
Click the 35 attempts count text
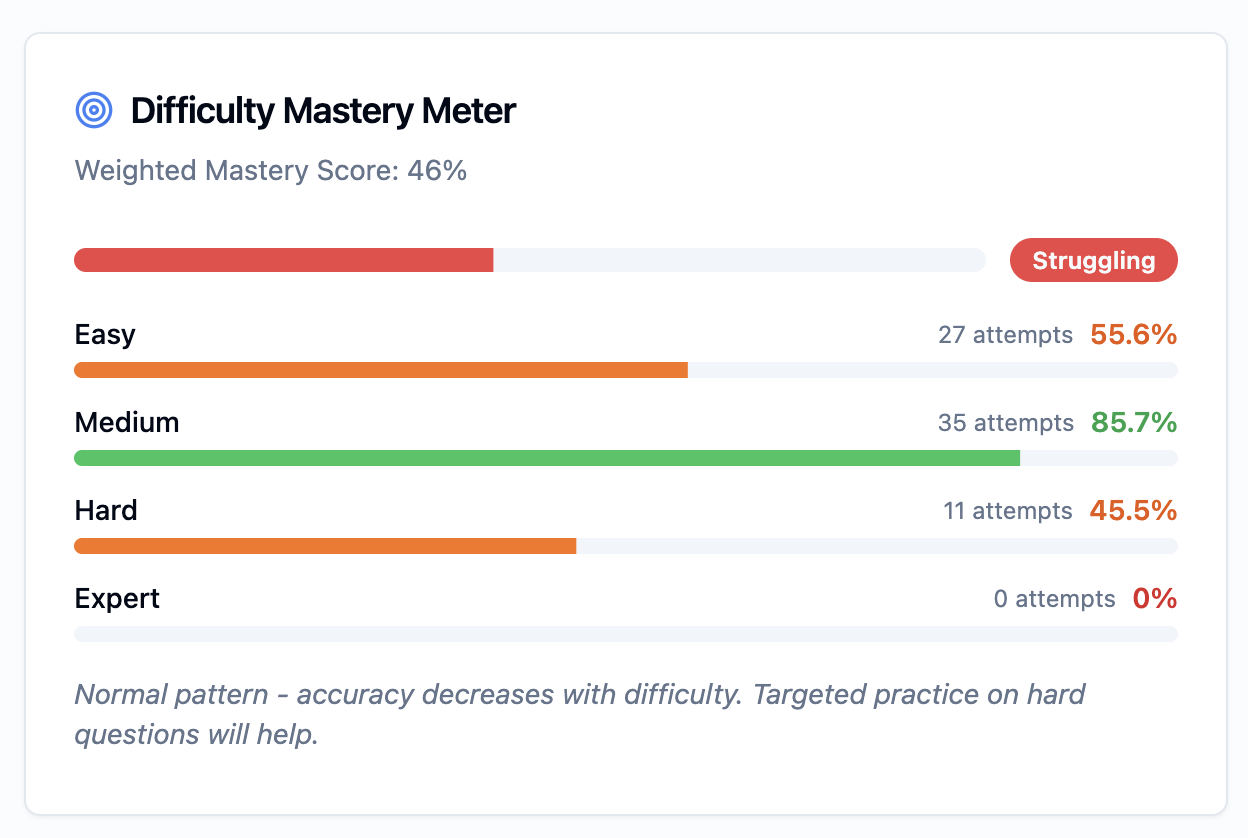click(1006, 423)
